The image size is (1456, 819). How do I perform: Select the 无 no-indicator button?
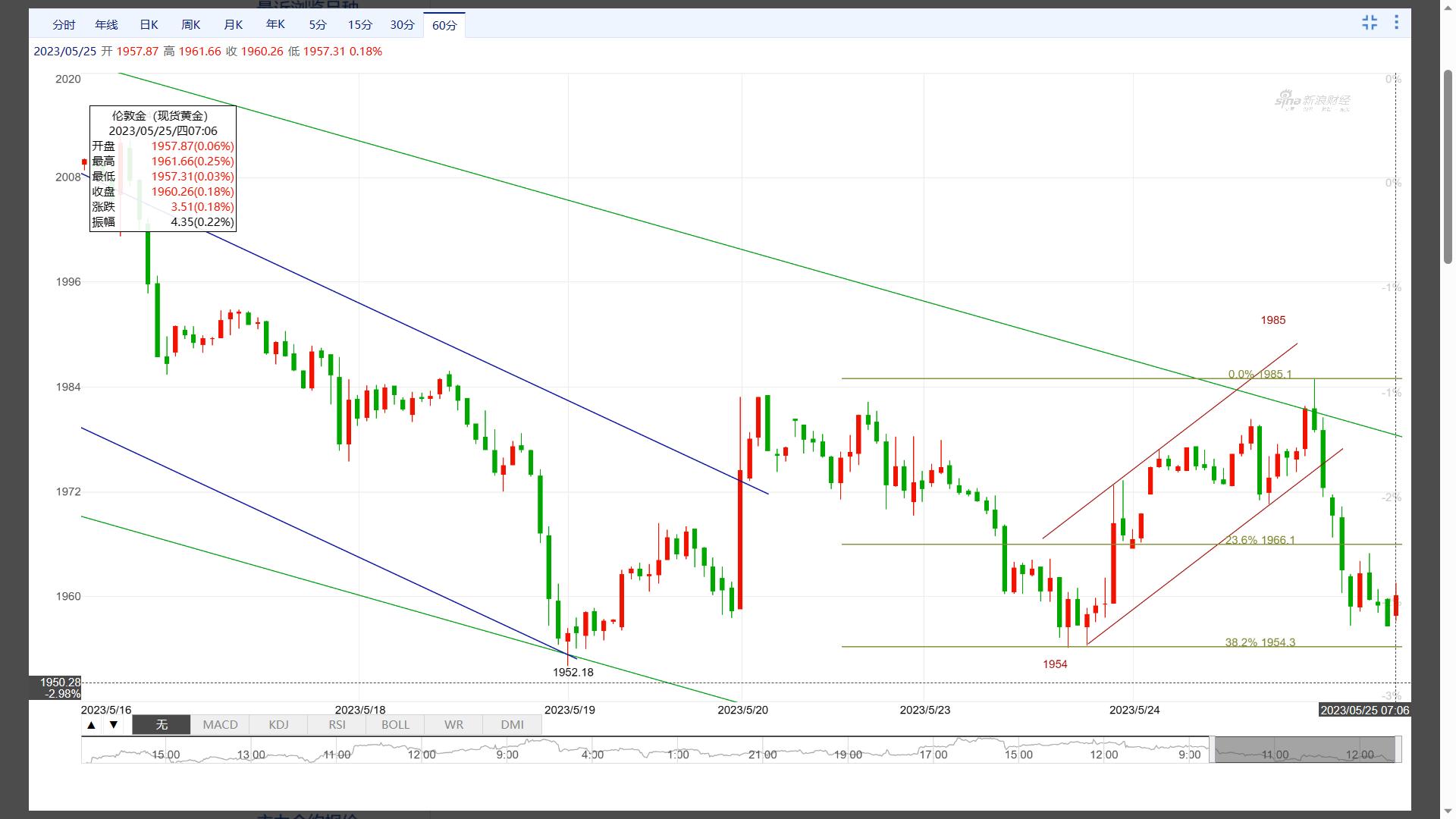(x=162, y=725)
